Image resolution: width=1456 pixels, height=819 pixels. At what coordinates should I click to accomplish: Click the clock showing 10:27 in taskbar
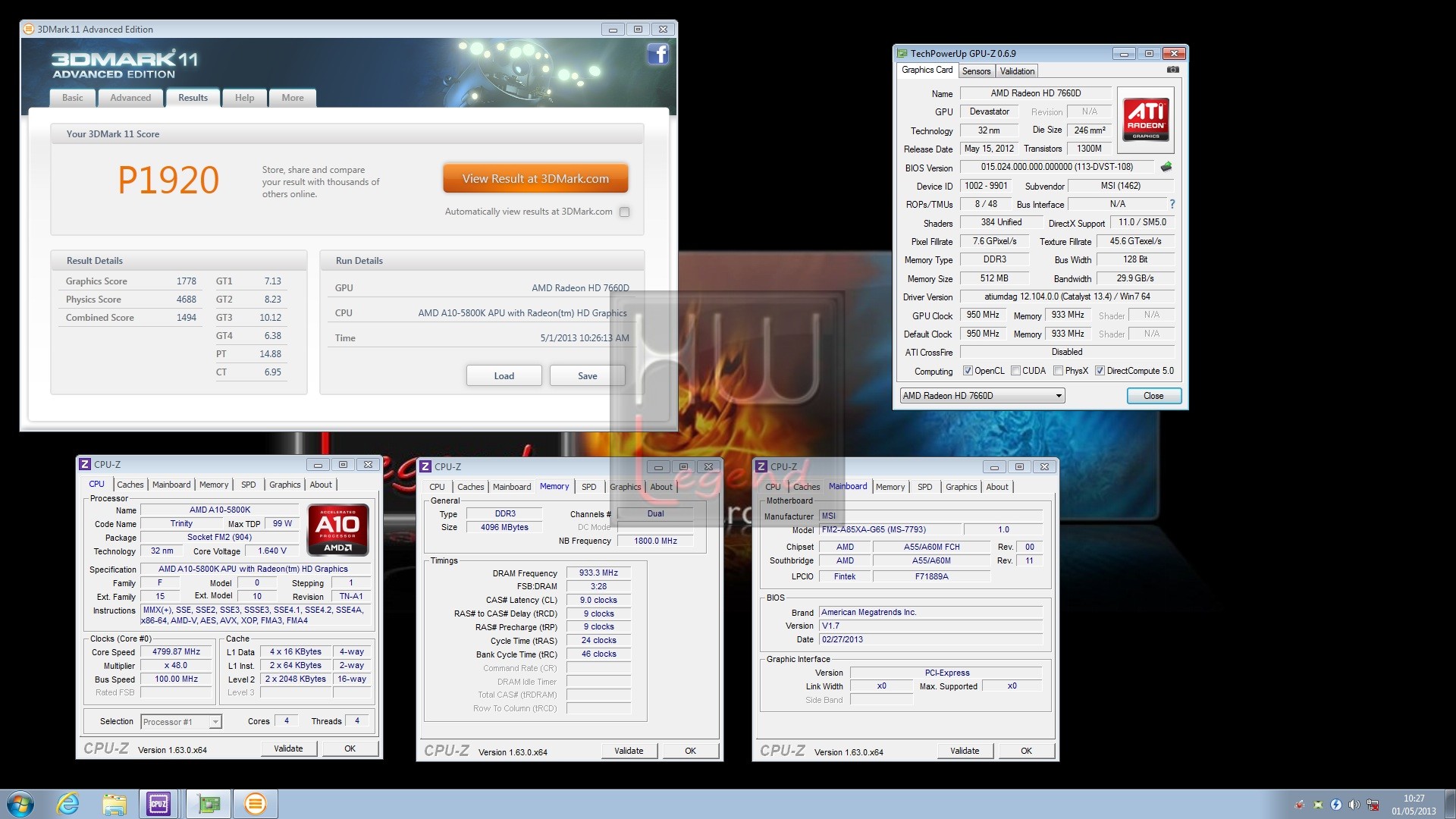click(x=1414, y=799)
